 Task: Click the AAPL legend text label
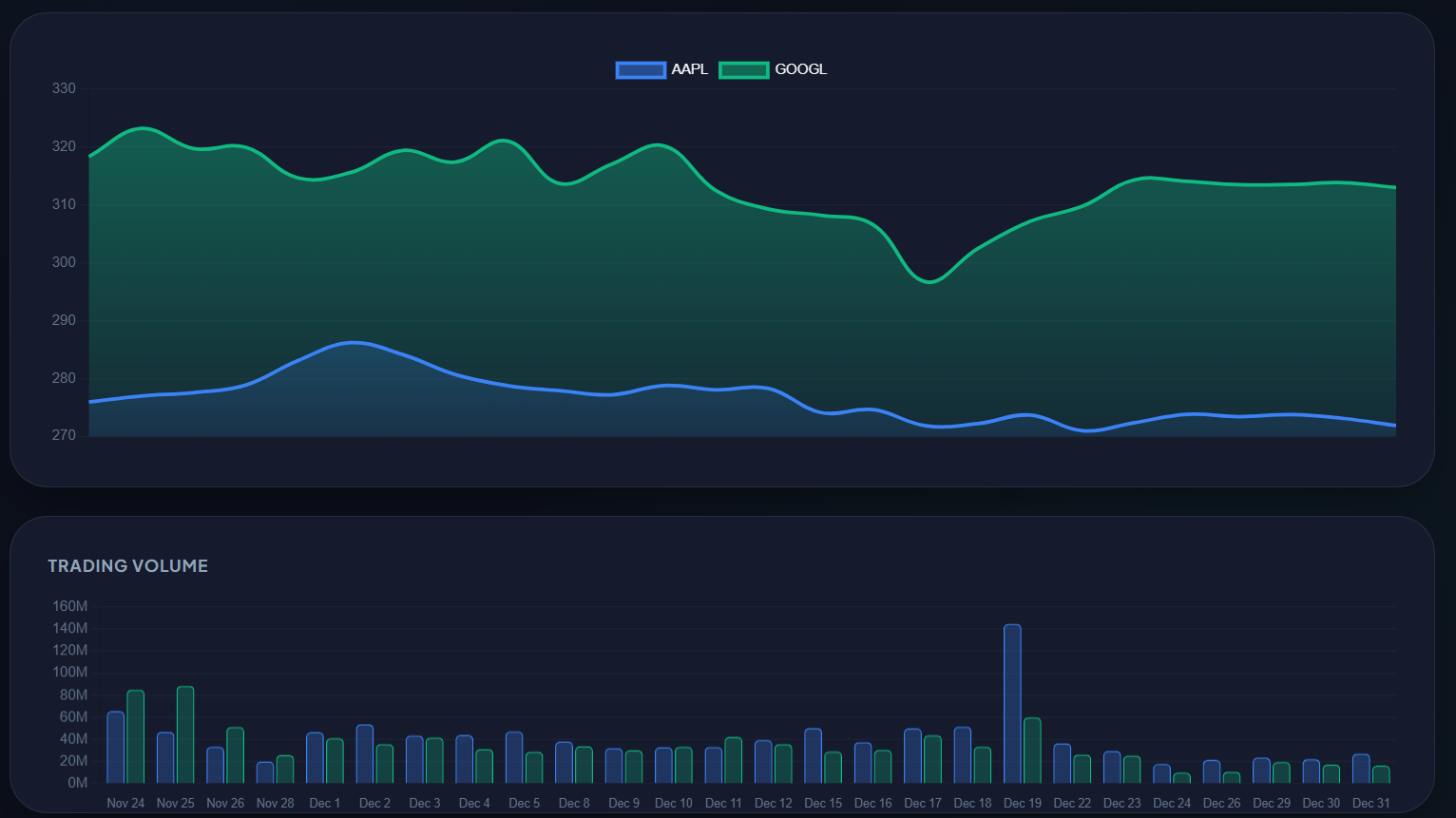click(x=690, y=69)
